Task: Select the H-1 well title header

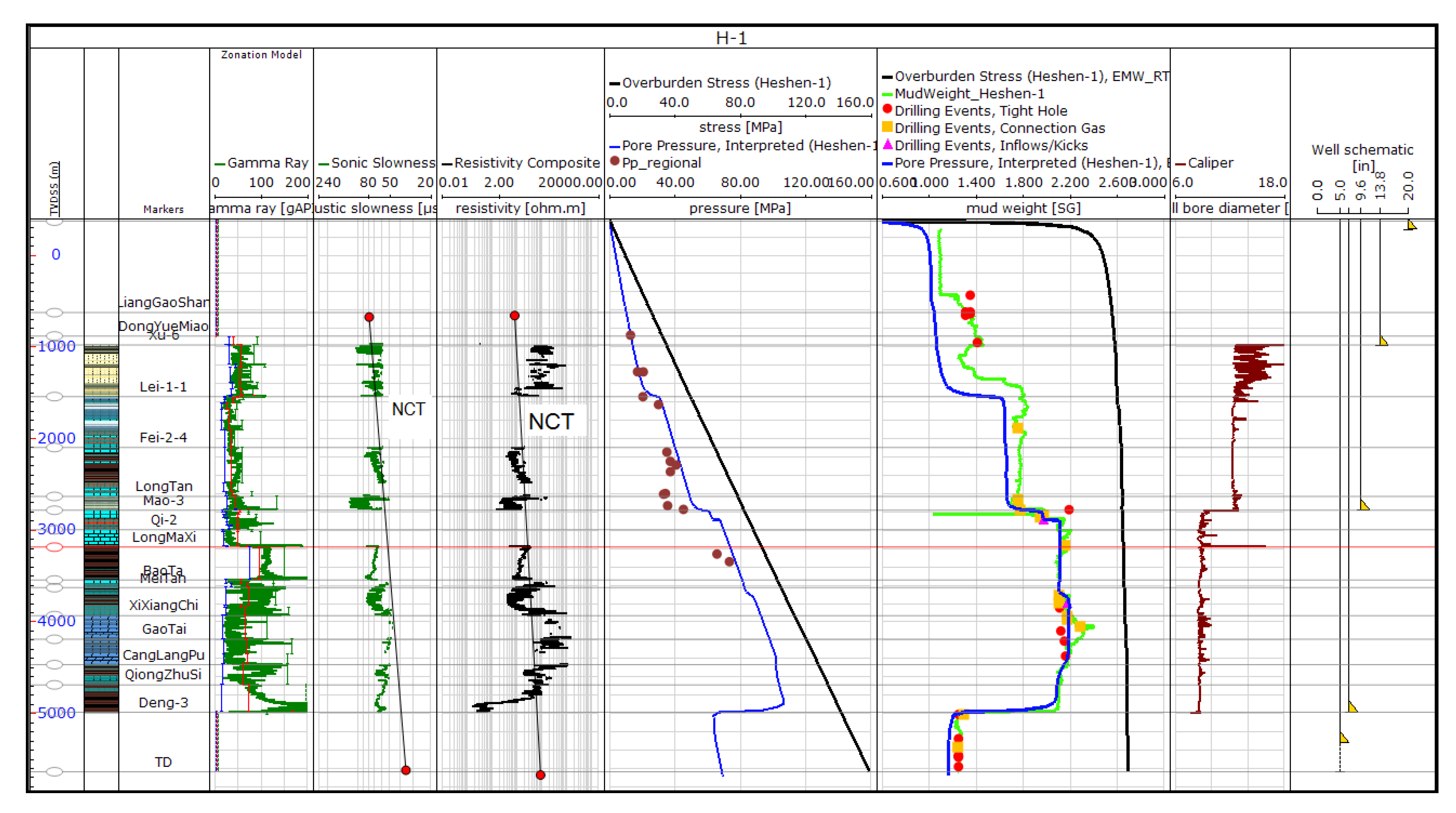Action: click(732, 38)
